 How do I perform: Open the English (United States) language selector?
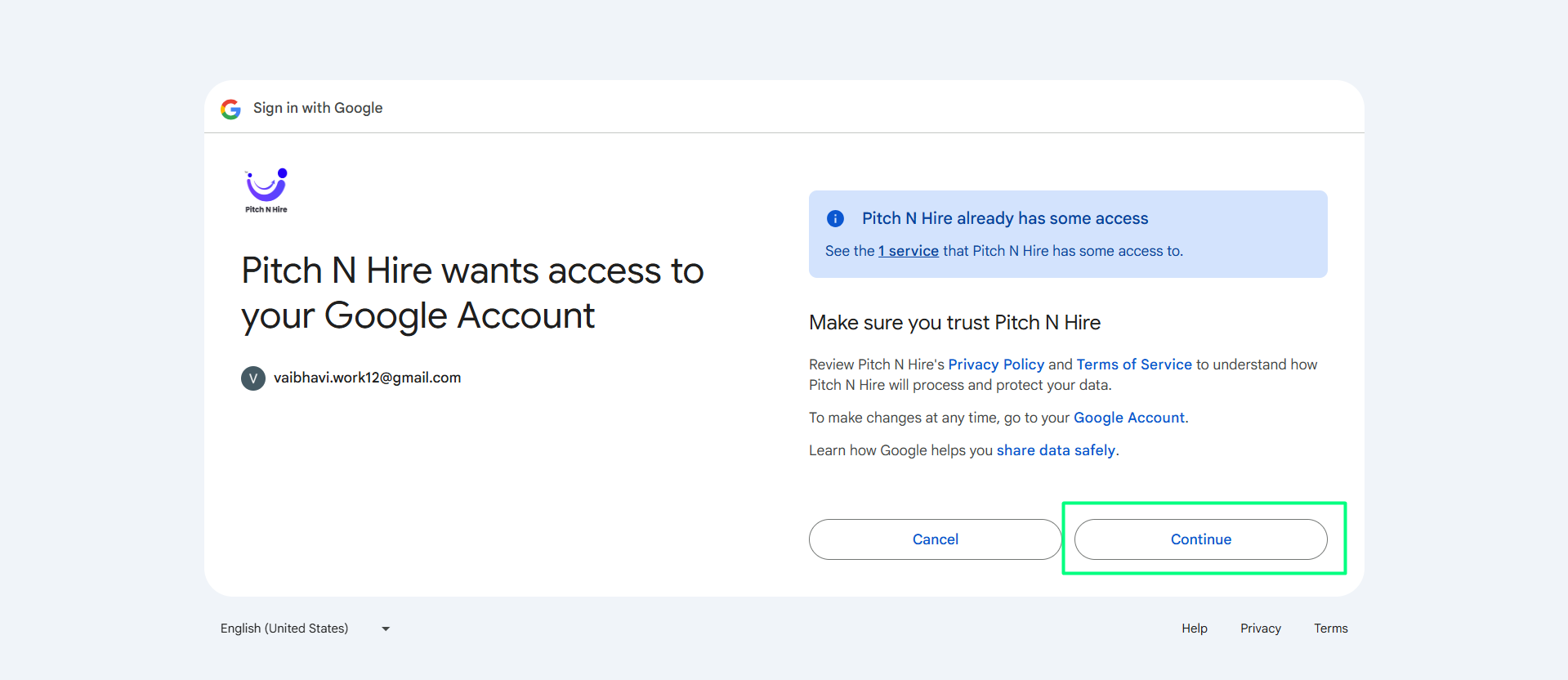click(306, 629)
